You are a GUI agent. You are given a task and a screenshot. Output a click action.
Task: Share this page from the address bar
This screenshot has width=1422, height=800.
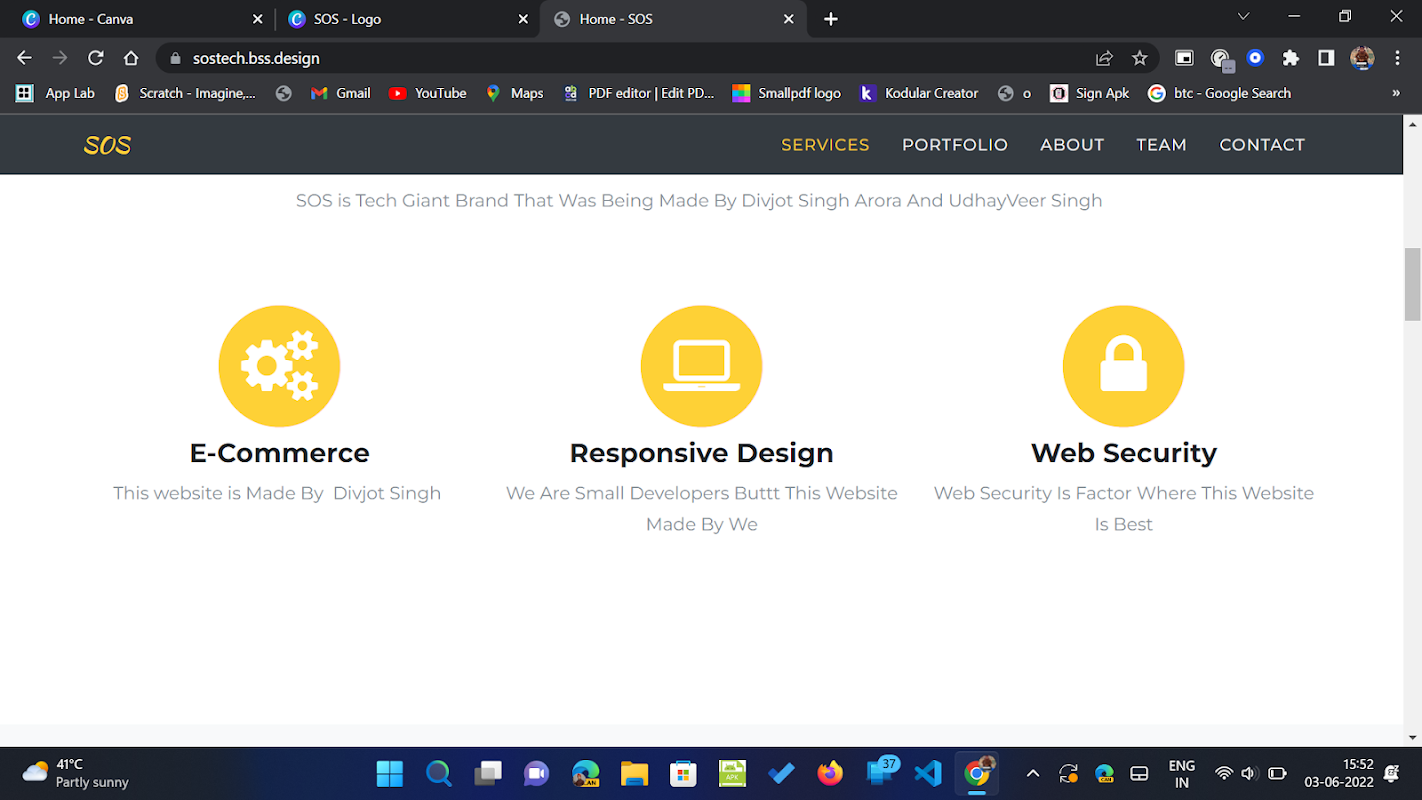click(x=1104, y=58)
